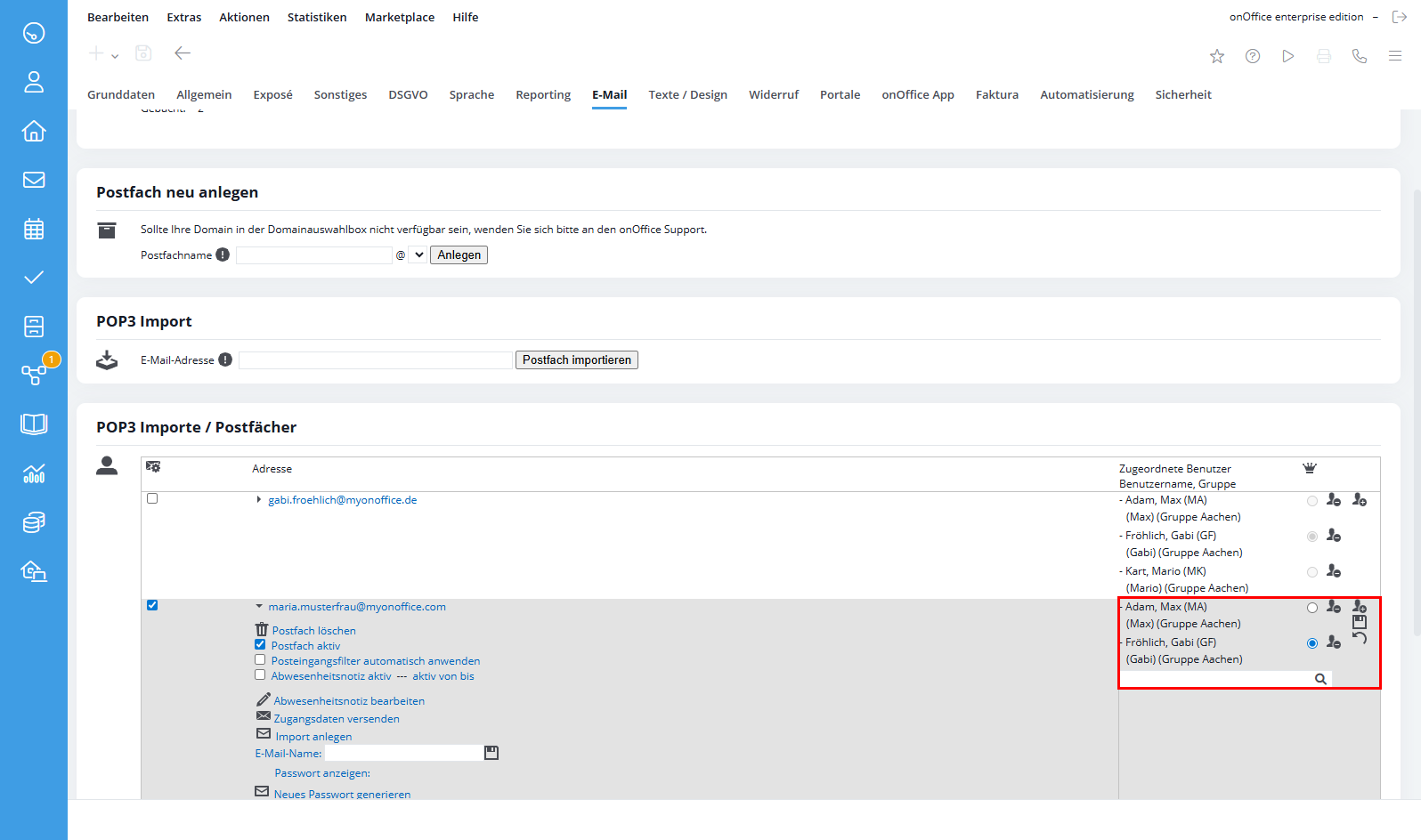Click the favorites star icon
This screenshot has height=840, width=1421.
pos(1217,56)
